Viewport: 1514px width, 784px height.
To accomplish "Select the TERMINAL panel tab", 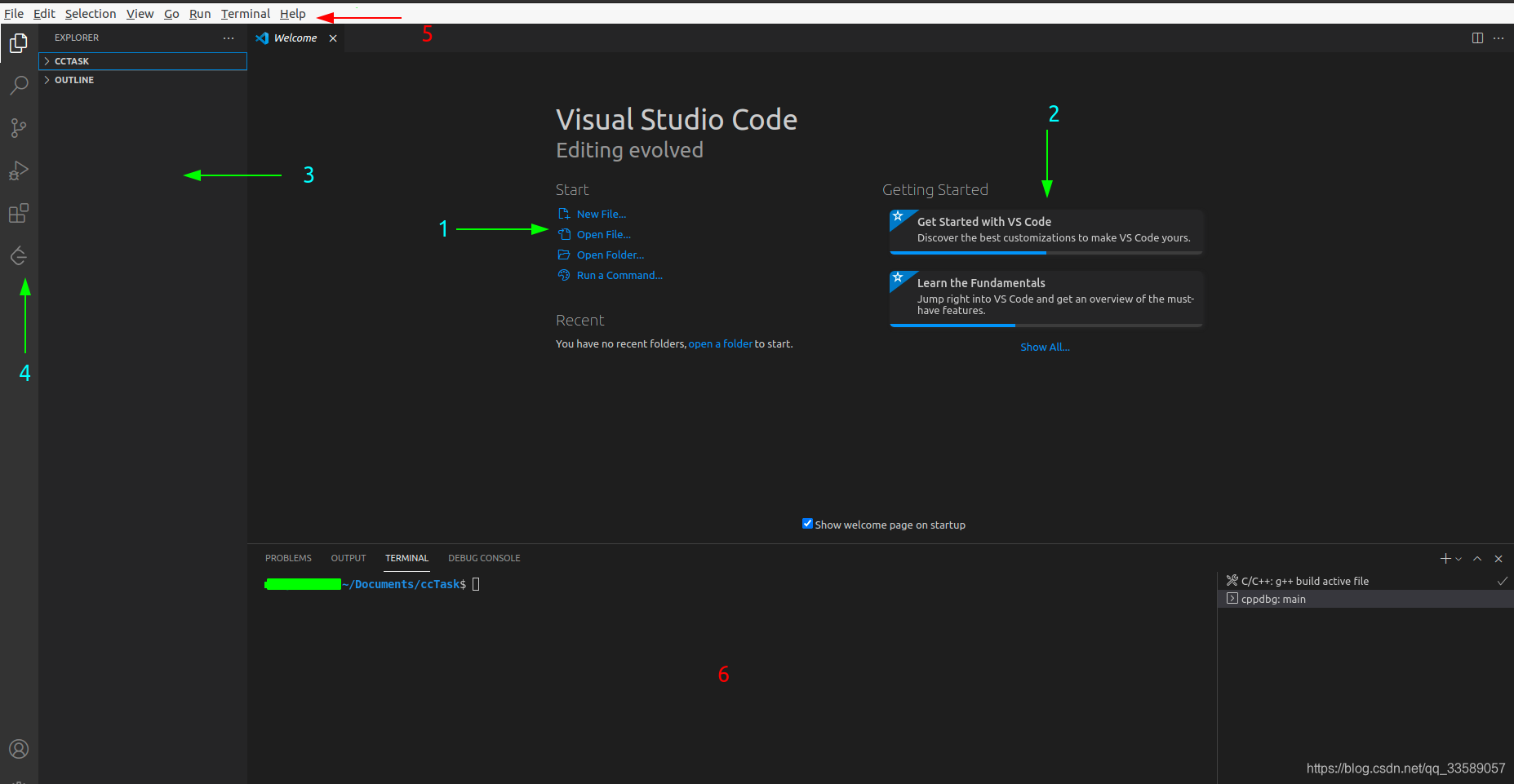I will click(406, 559).
